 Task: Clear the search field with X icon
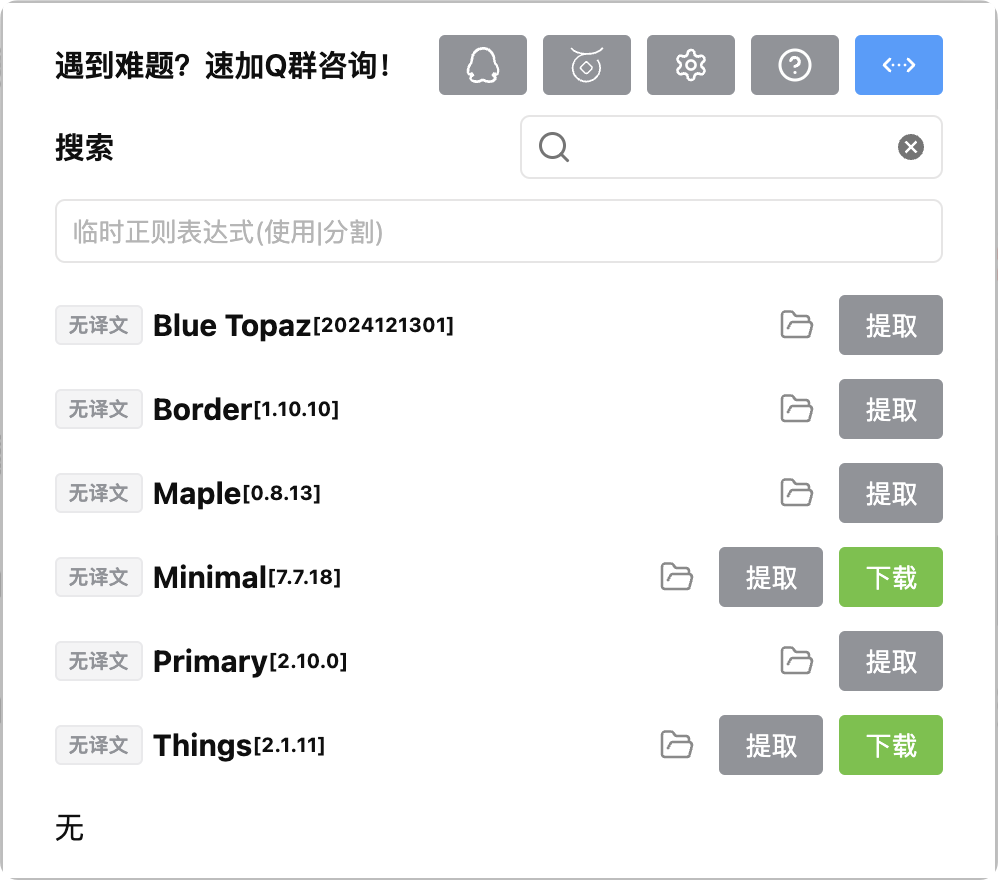(910, 147)
